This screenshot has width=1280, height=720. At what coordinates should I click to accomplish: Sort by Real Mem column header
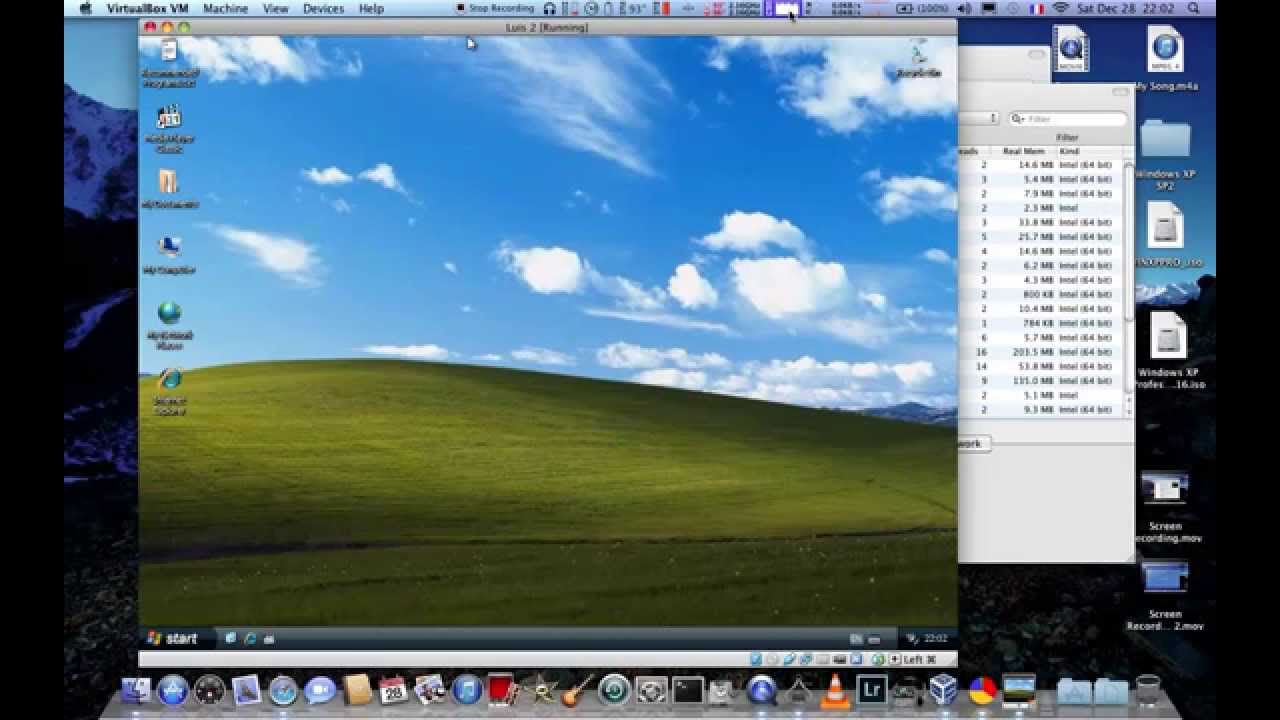click(x=1024, y=151)
